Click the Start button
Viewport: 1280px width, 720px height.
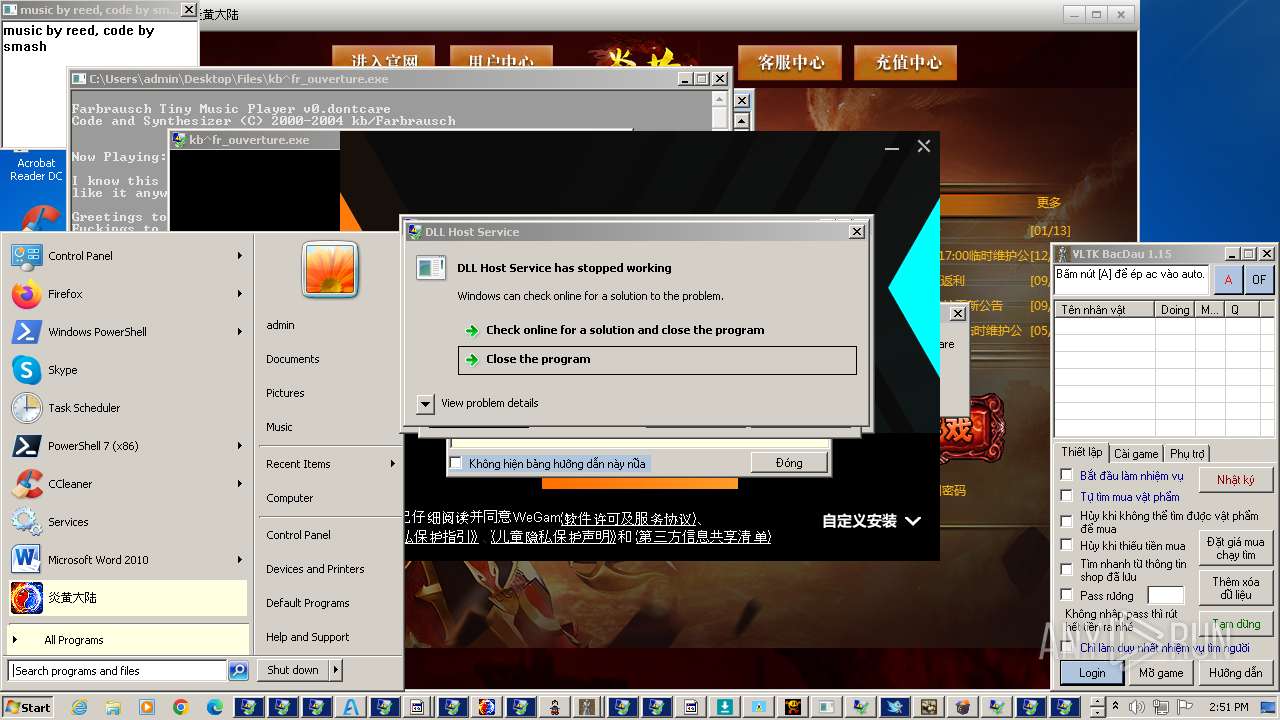tap(28, 707)
